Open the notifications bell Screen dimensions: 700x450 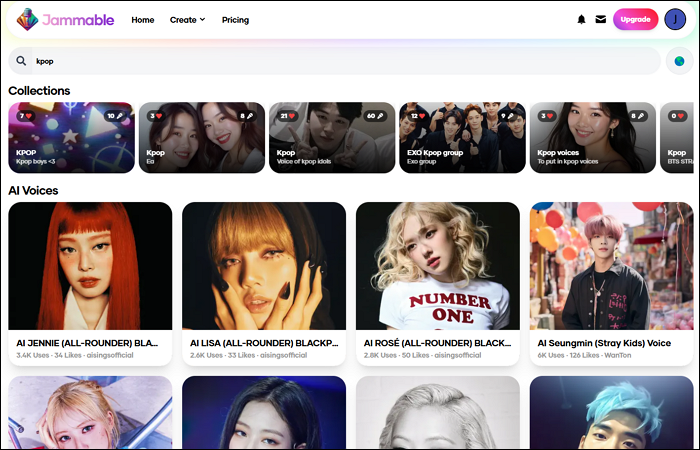tap(581, 19)
